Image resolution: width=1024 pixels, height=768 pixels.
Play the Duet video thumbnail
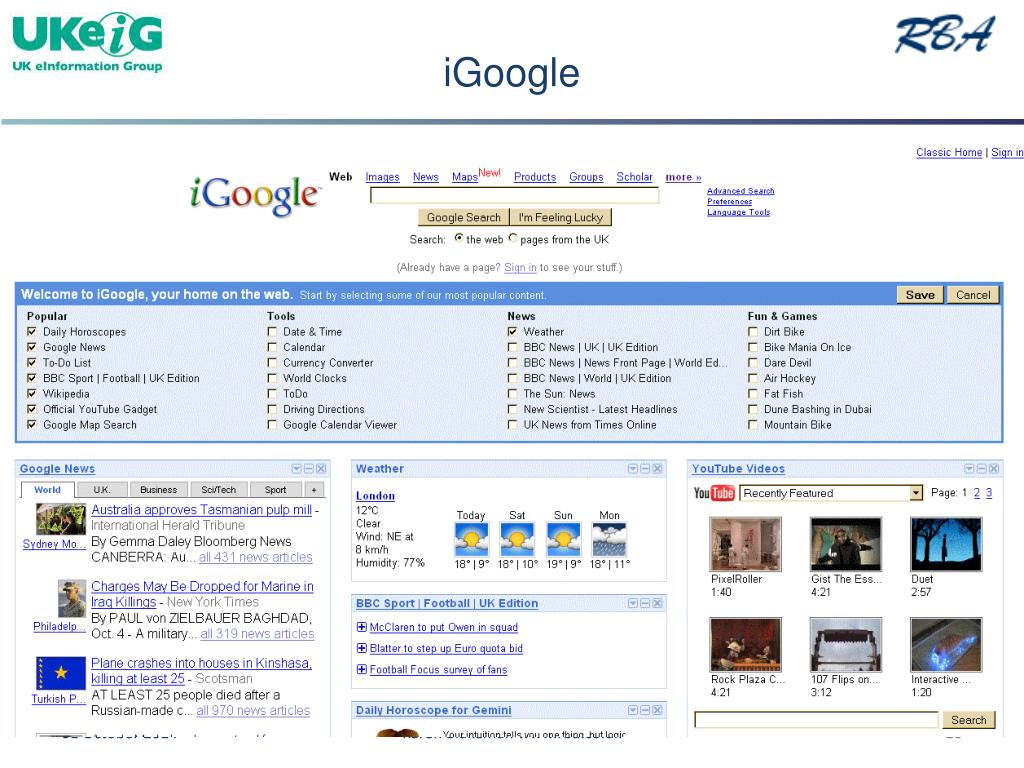coord(946,544)
